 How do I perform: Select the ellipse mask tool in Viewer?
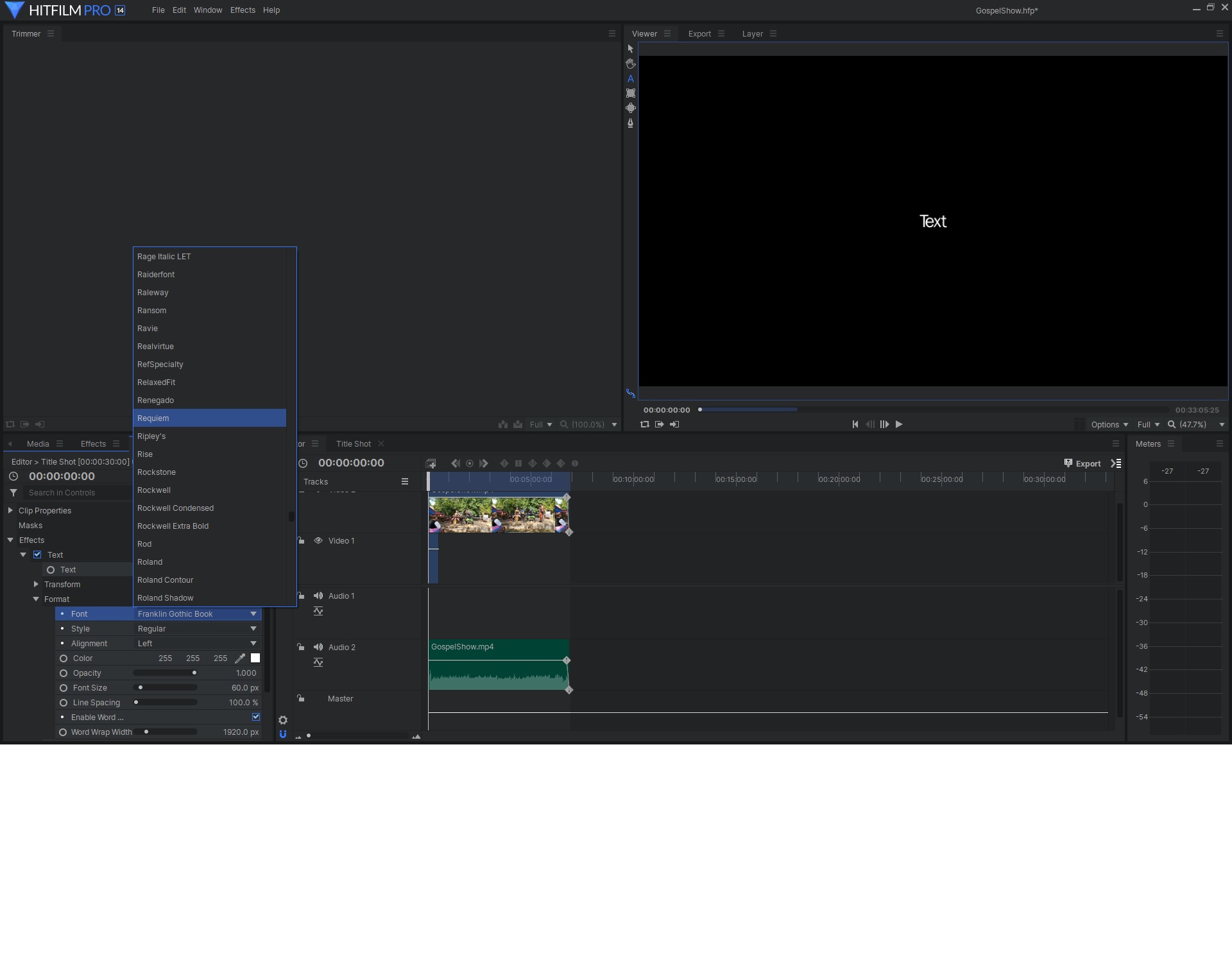click(630, 108)
